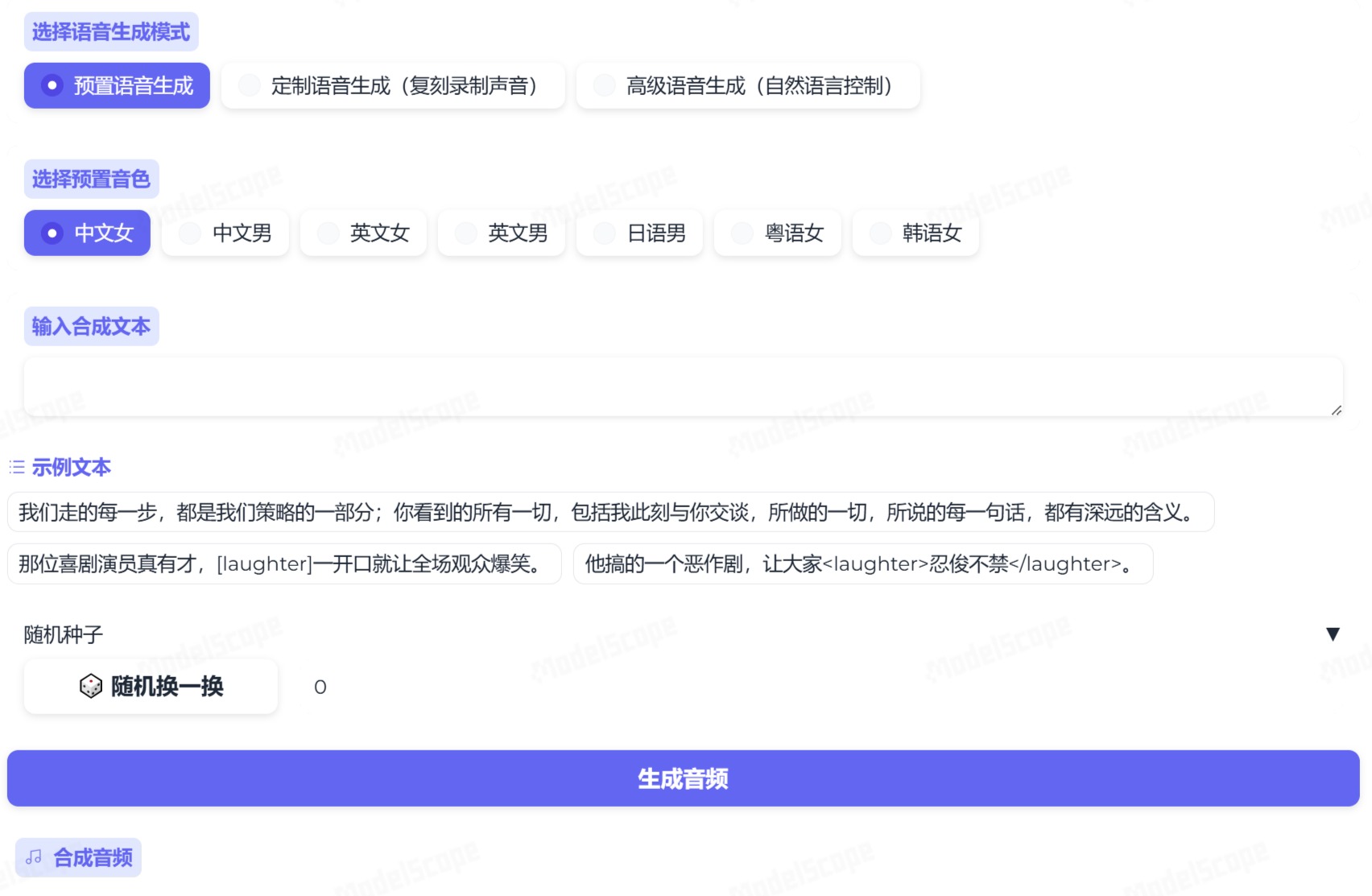The height and width of the screenshot is (896, 1372).
Task: Focus the 输入合成文本 text area
Action: [683, 387]
